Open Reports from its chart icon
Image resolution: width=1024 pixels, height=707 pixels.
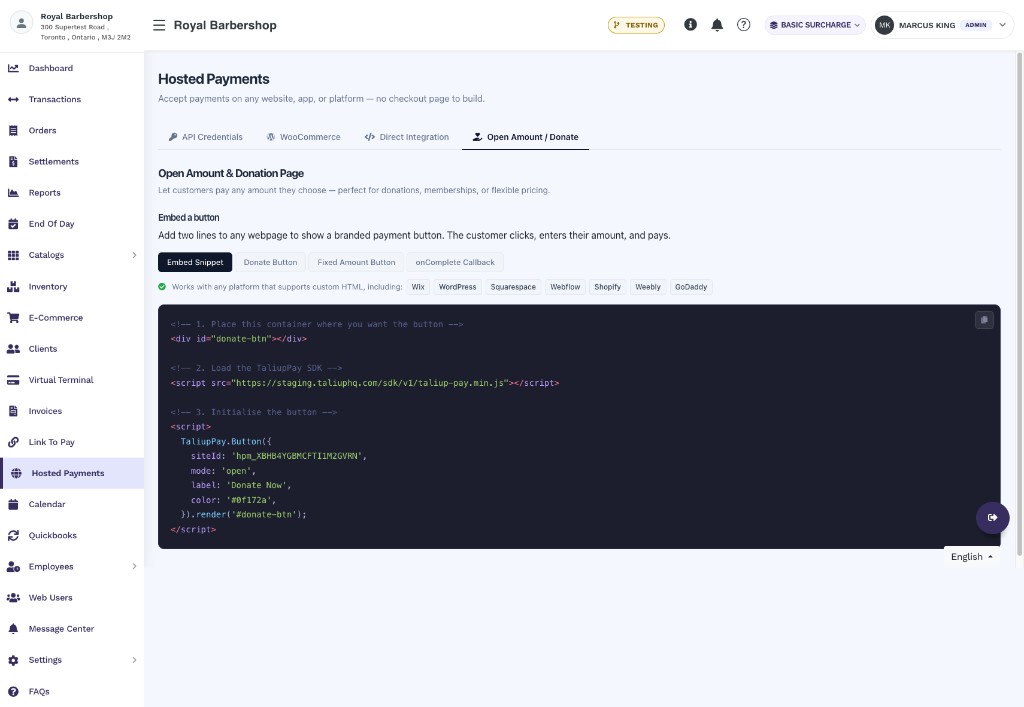coord(13,193)
